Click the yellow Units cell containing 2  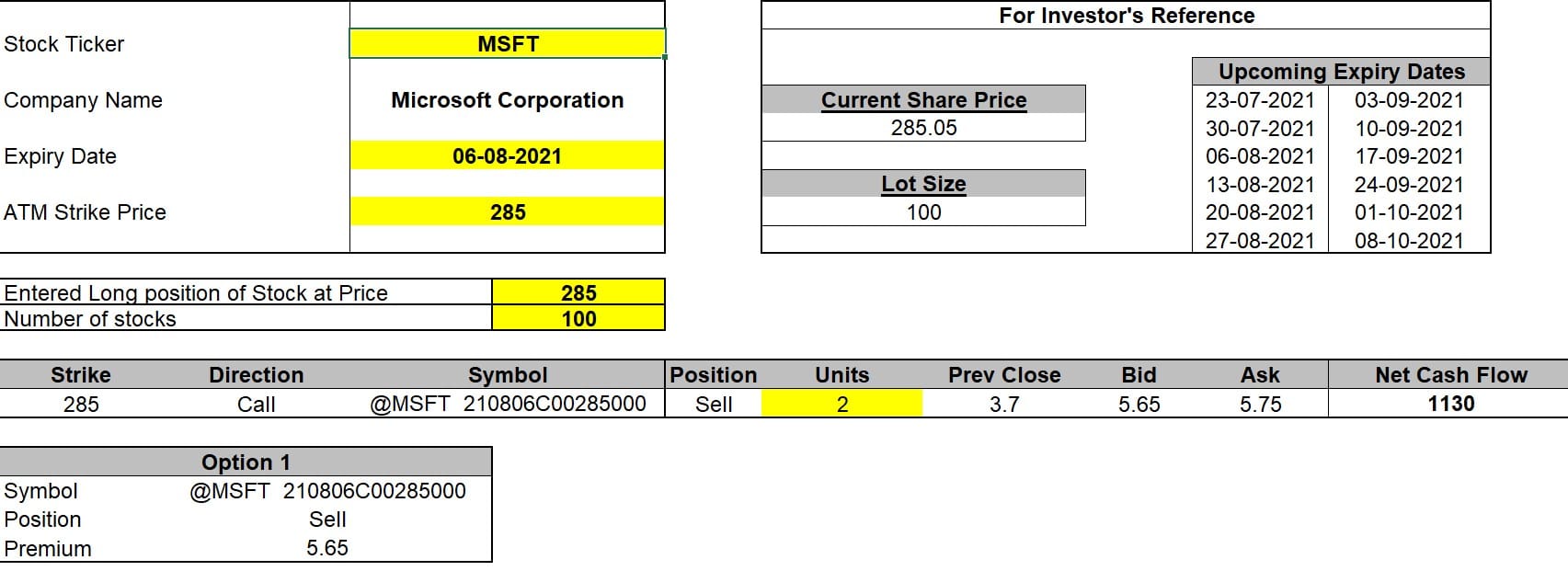point(841,404)
